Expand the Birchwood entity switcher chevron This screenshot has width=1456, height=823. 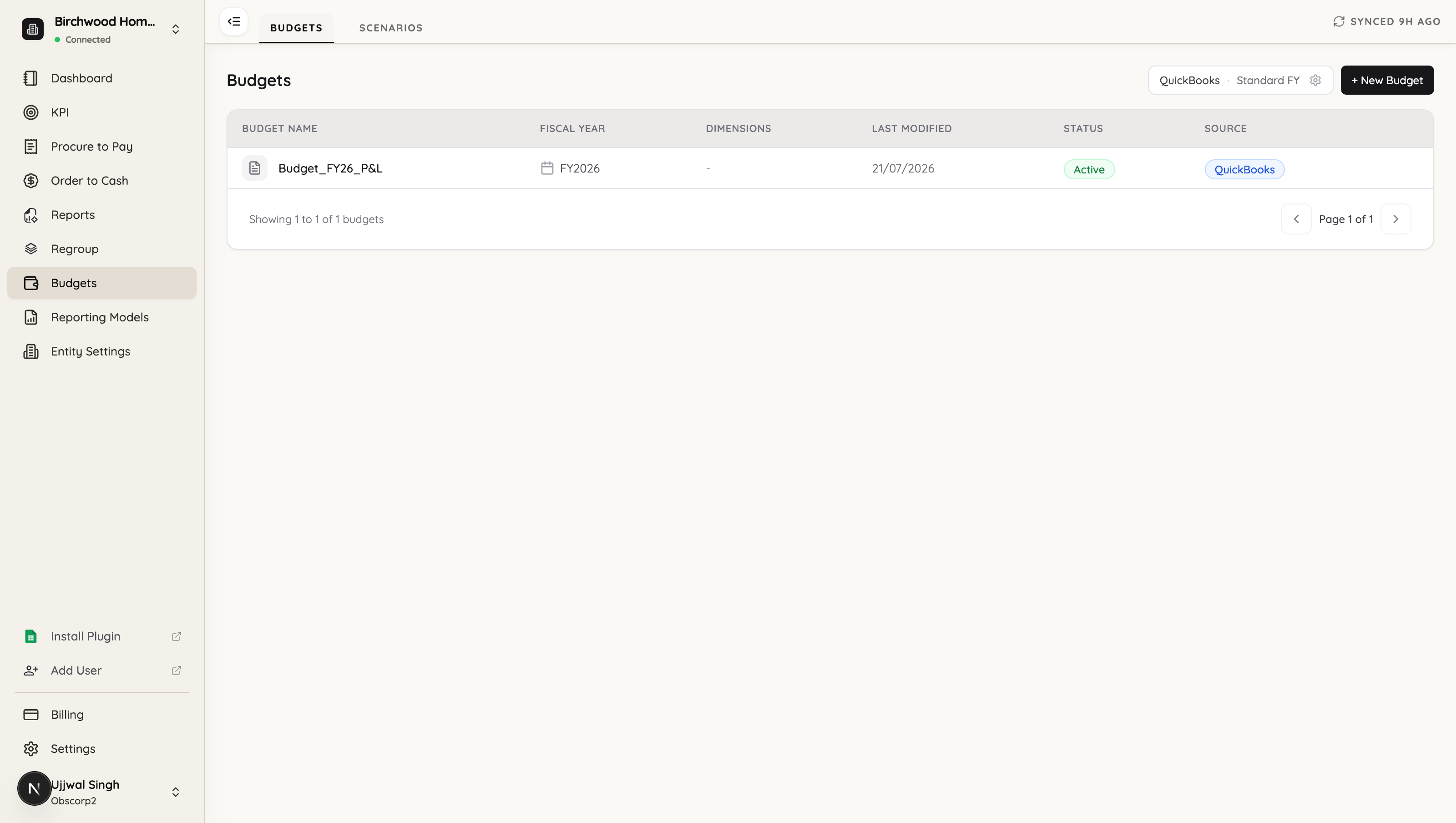pyautogui.click(x=175, y=30)
